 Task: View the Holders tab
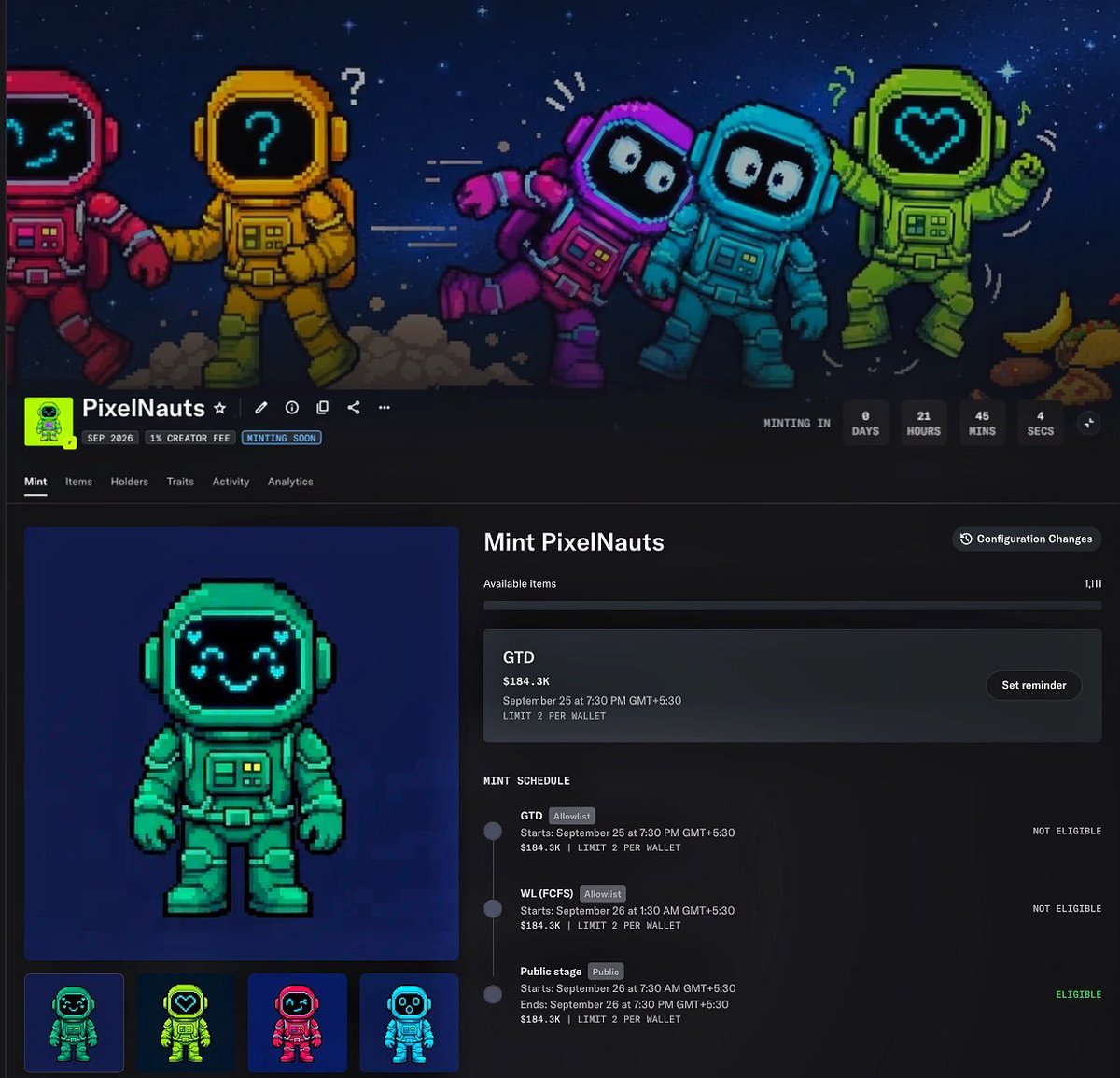pos(130,482)
